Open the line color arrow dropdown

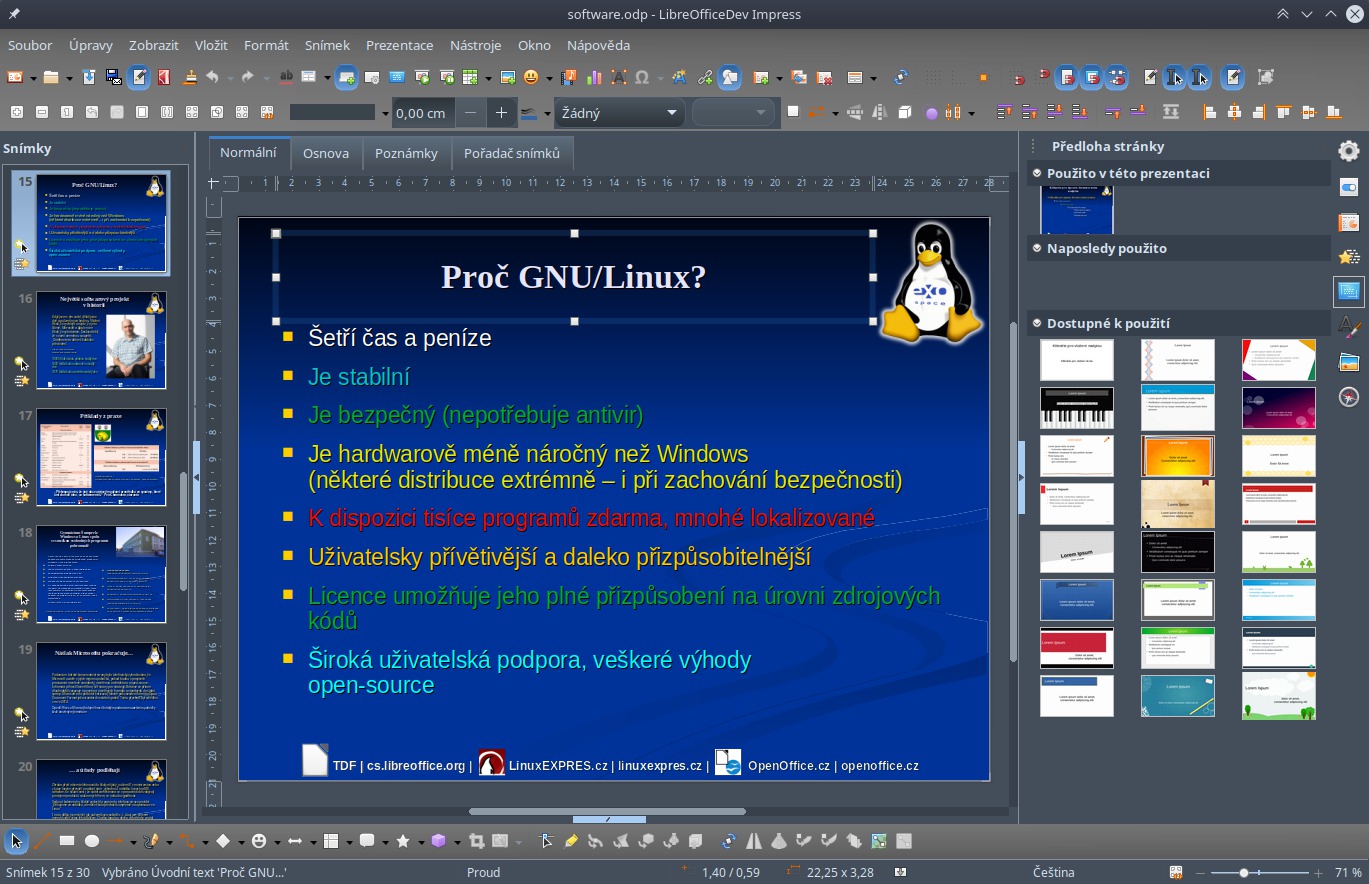(548, 113)
